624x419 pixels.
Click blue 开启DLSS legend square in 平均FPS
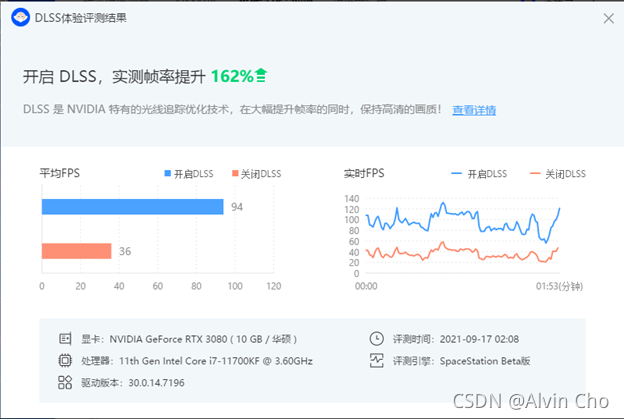click(168, 173)
